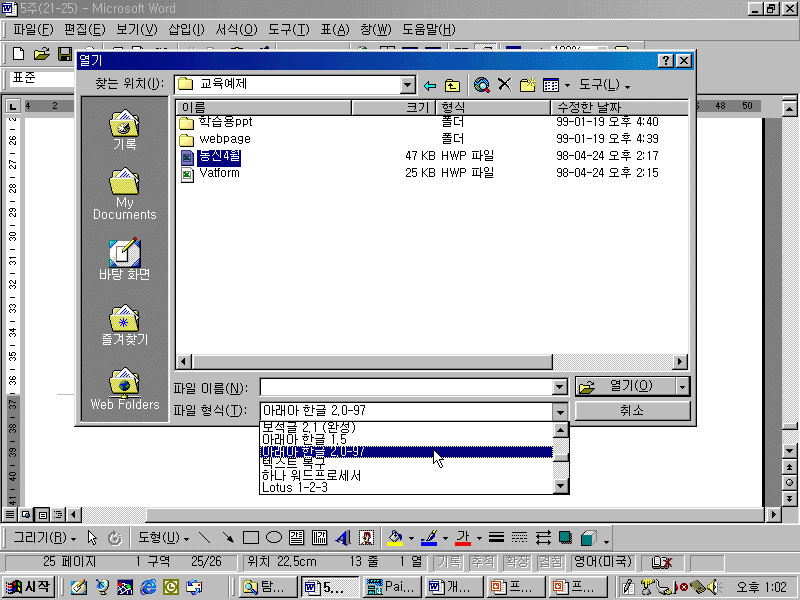Select Arrow tool on Drawing toolbar
Viewport: 800px width, 600px height.
228,537
